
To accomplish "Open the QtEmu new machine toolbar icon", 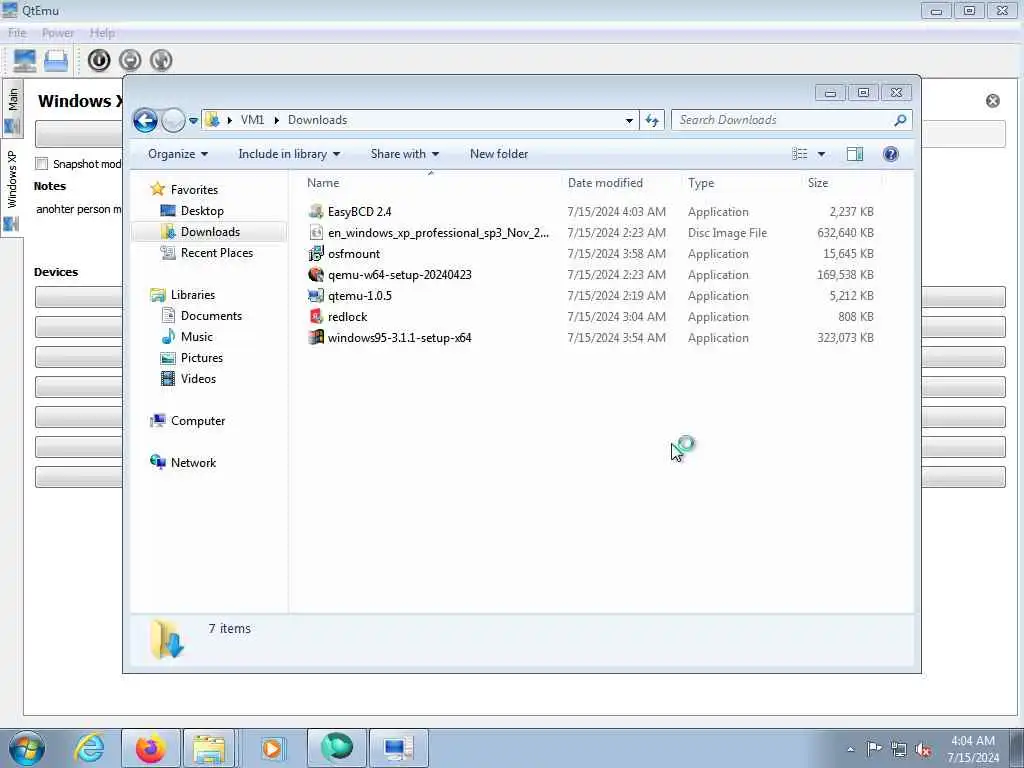I will tap(25, 61).
